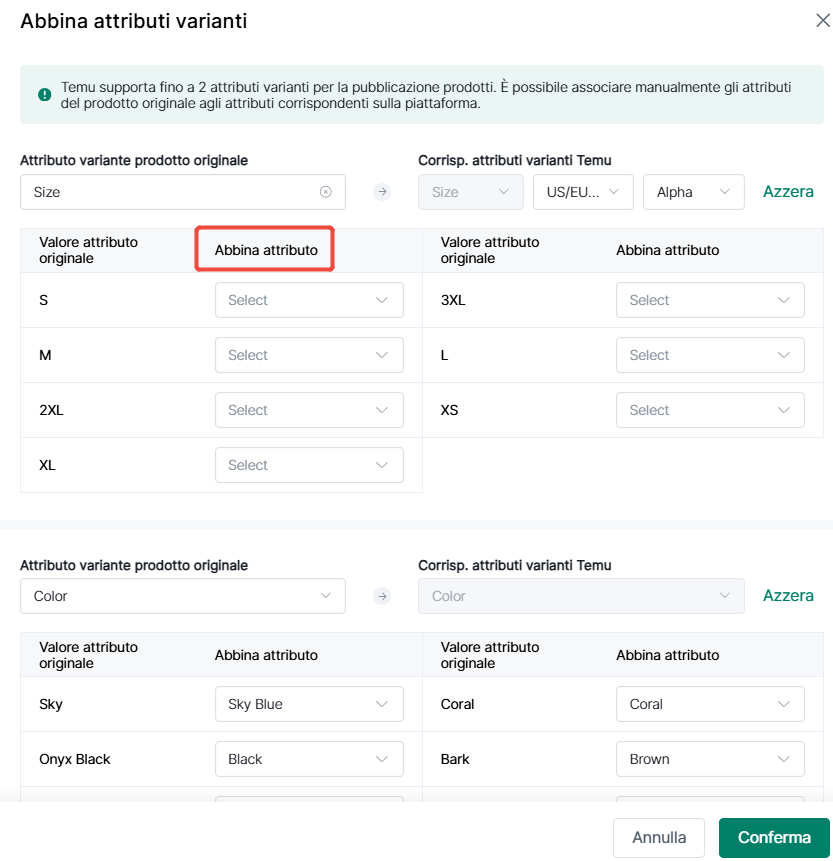833x861 pixels.
Task: Click the green info icon in banner
Action: (44, 94)
